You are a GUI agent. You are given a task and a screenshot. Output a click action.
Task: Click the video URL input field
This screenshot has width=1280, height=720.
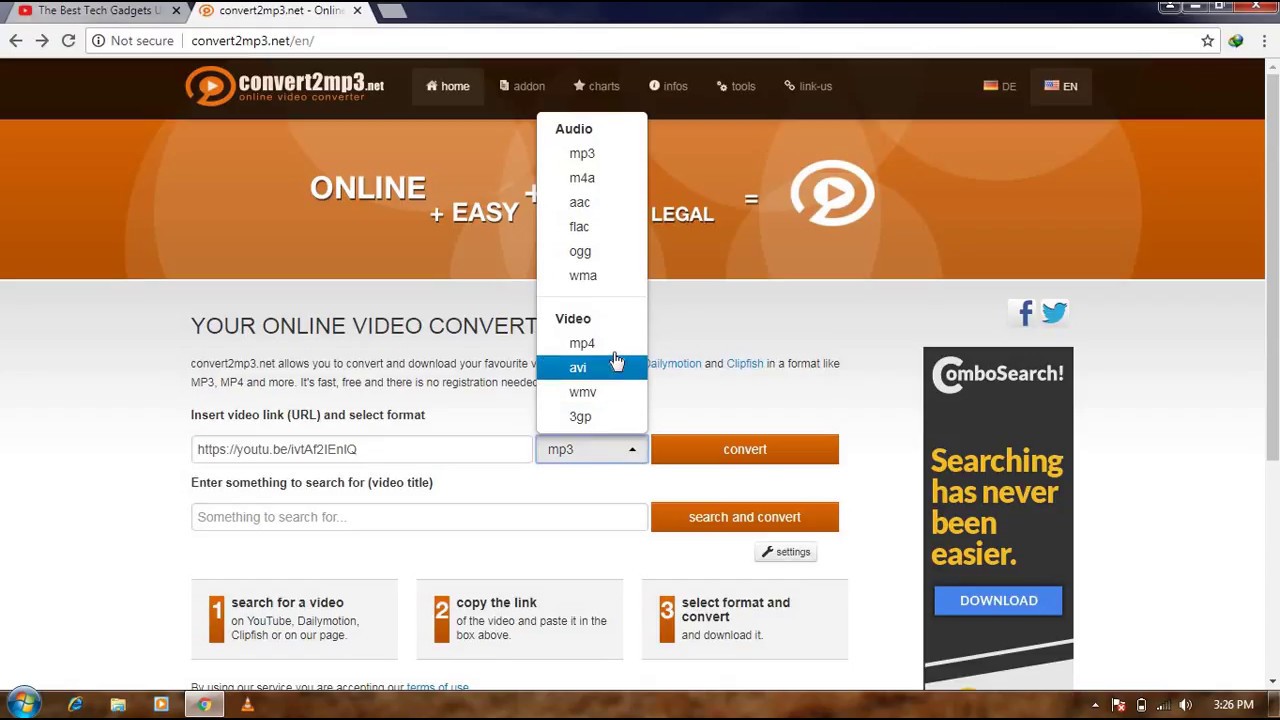click(x=362, y=449)
